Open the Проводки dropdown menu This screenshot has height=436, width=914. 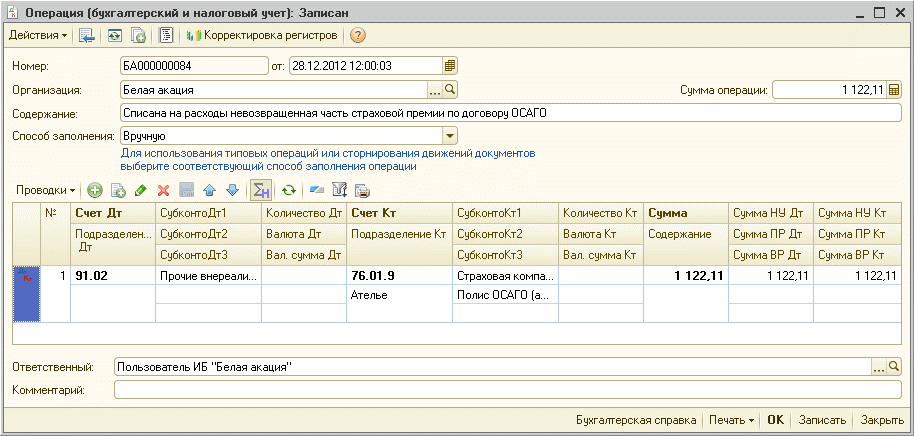tap(46, 190)
